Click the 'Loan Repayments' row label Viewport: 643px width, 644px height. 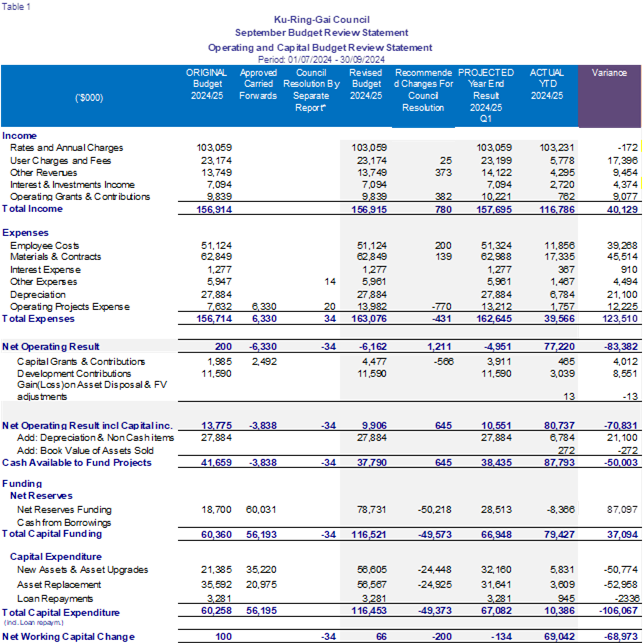tap(55, 599)
